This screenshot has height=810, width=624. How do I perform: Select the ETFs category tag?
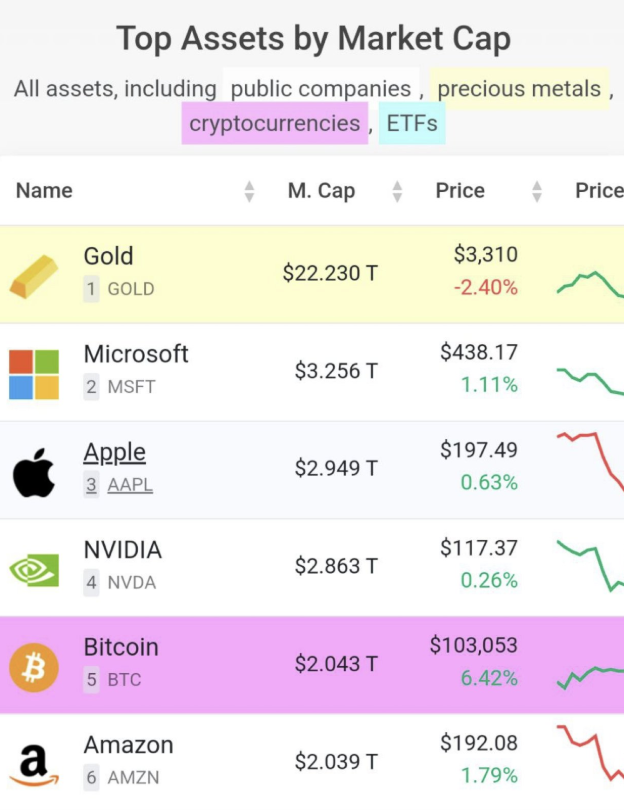tap(412, 125)
